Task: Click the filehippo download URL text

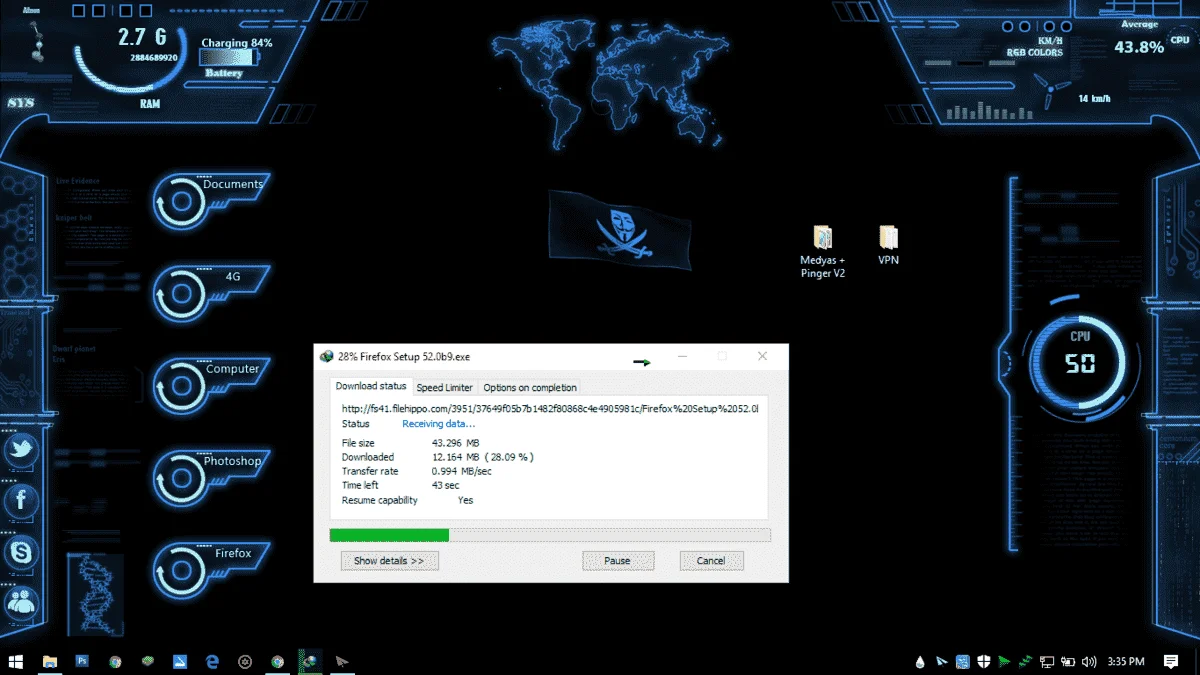Action: point(550,408)
